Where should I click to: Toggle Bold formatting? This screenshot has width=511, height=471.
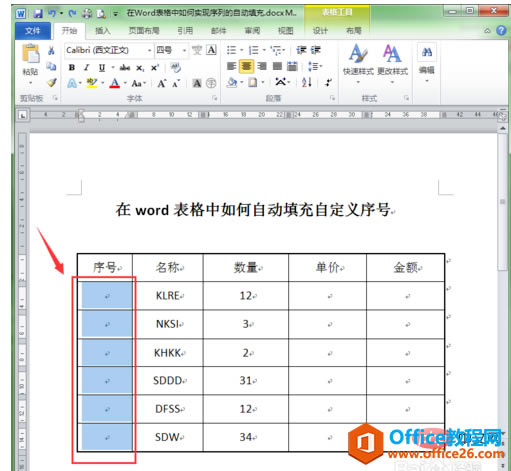tap(71, 68)
